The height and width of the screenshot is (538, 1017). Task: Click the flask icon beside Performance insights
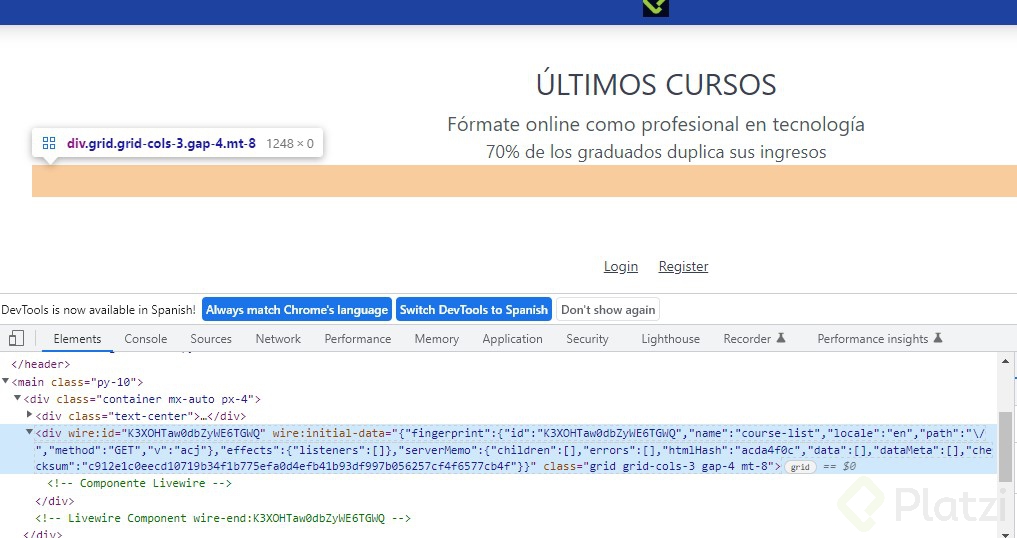pos(938,337)
